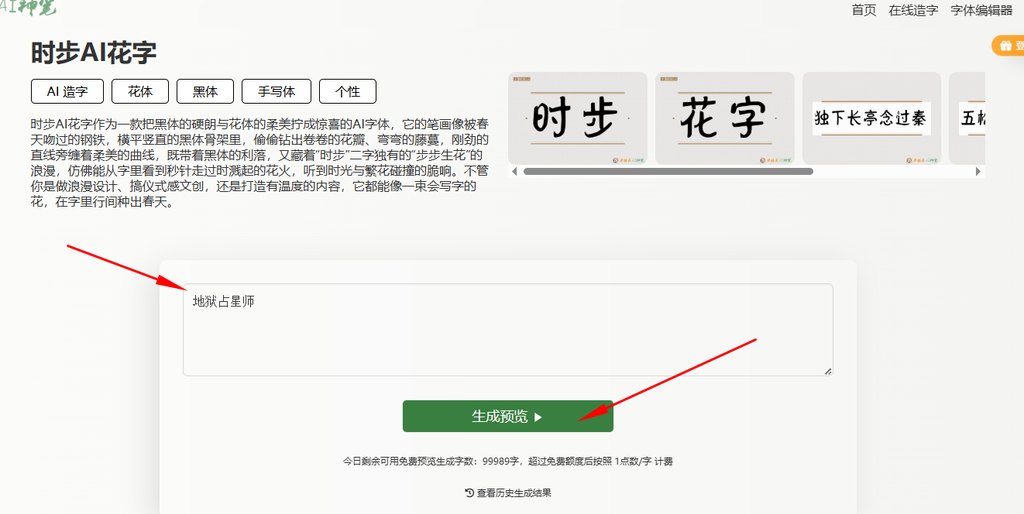Open the 独下长亭念过秦 sample thumbnail
This screenshot has height=514, width=1024.
click(872, 118)
